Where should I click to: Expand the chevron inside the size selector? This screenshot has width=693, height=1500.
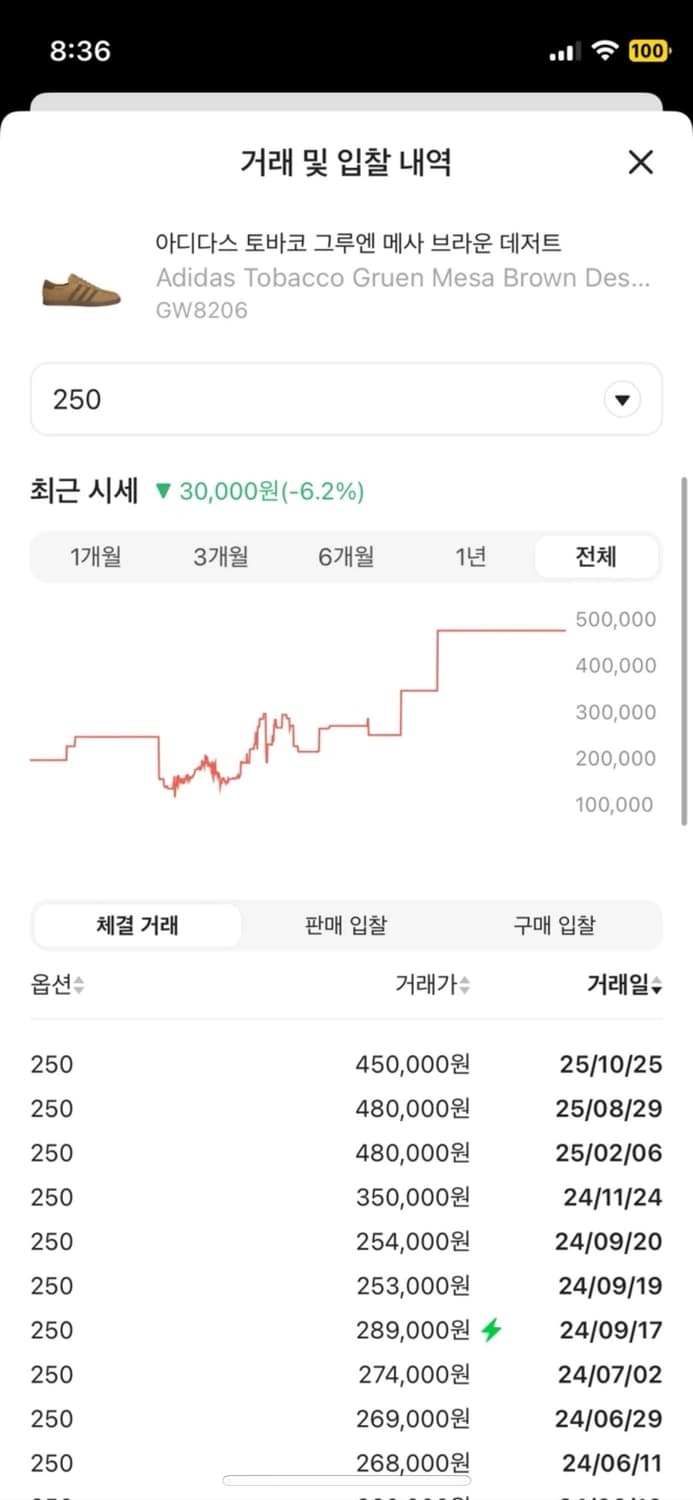coord(622,399)
